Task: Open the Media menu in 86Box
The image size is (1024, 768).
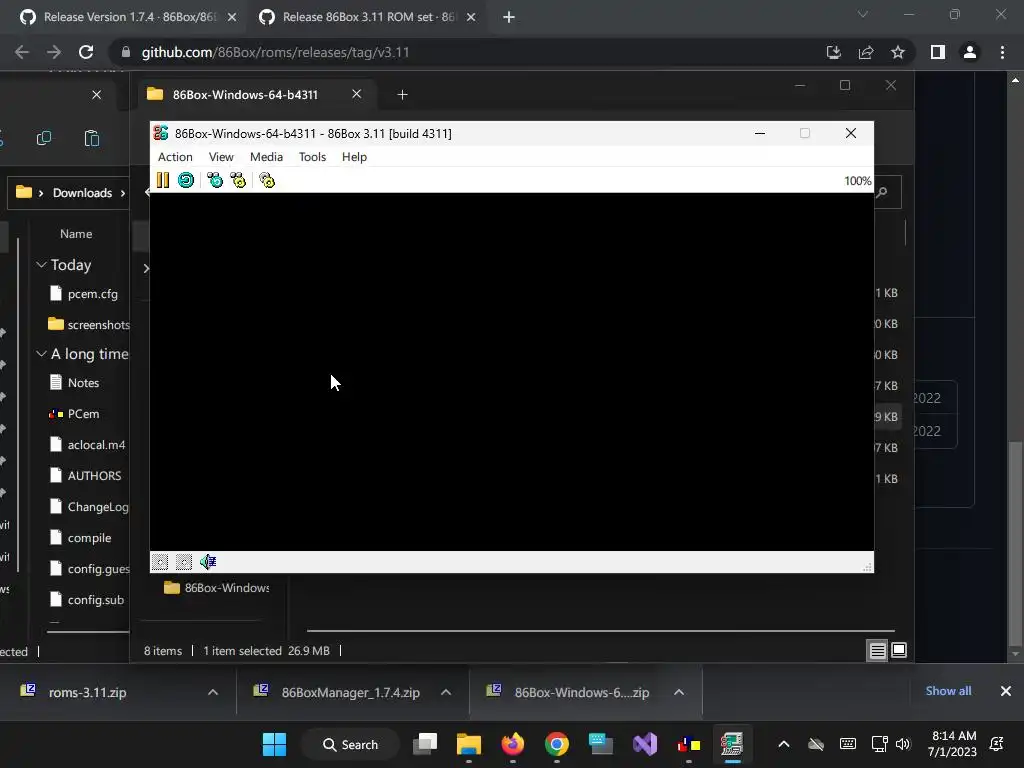Action: [x=266, y=157]
